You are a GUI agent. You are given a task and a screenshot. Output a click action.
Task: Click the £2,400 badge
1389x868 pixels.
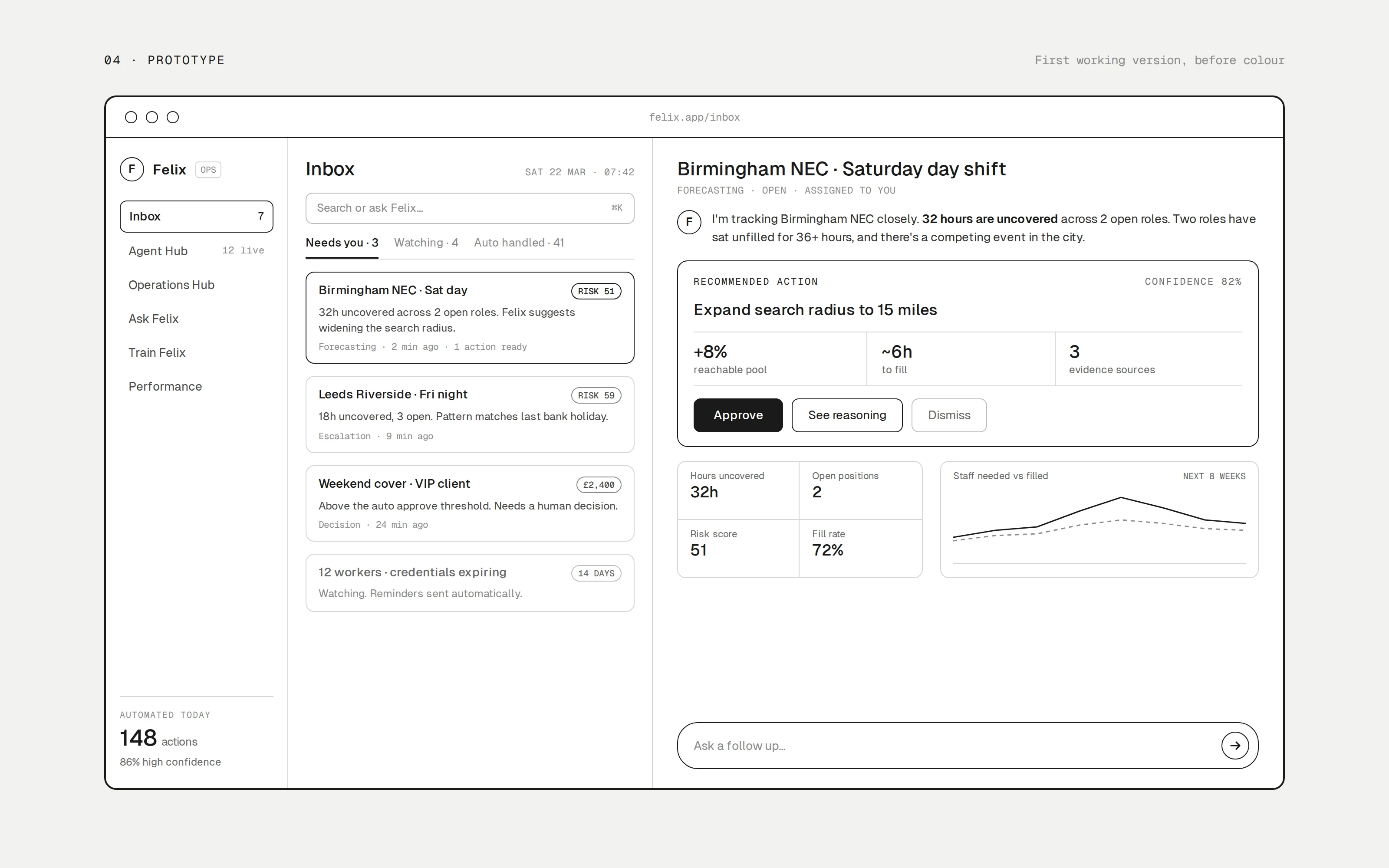[x=599, y=484]
